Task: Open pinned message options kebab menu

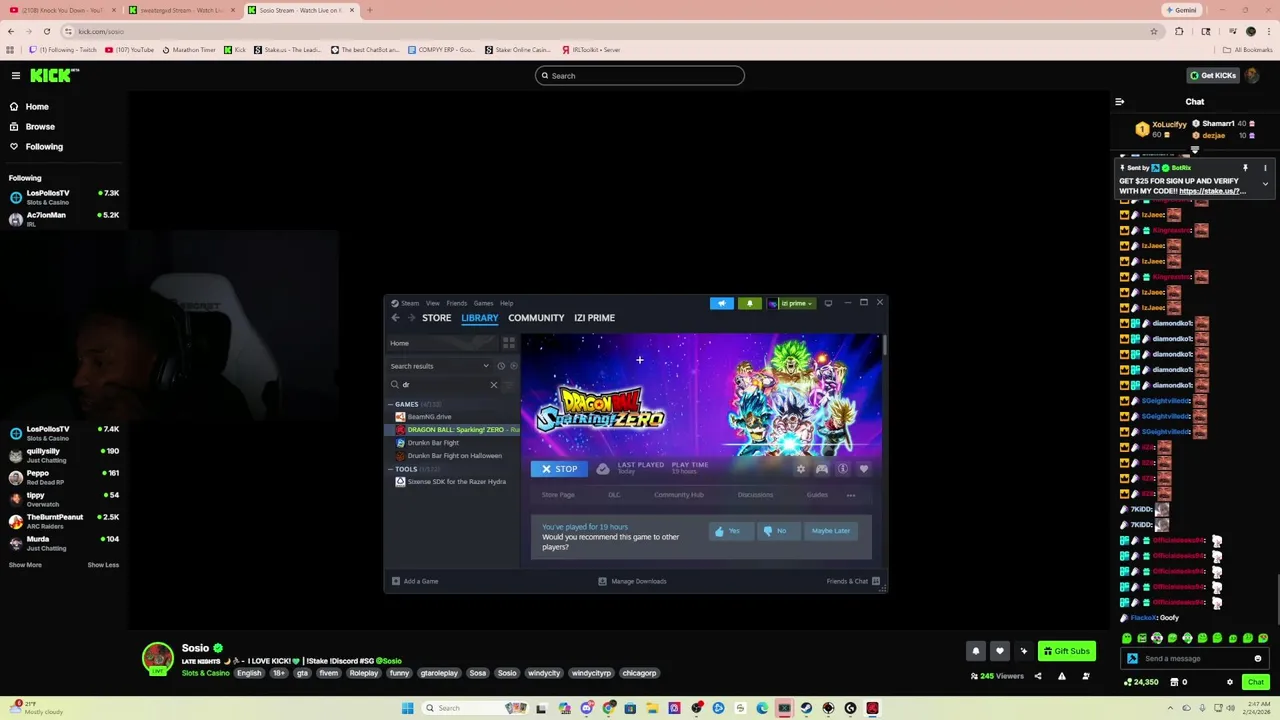Action: (1265, 168)
